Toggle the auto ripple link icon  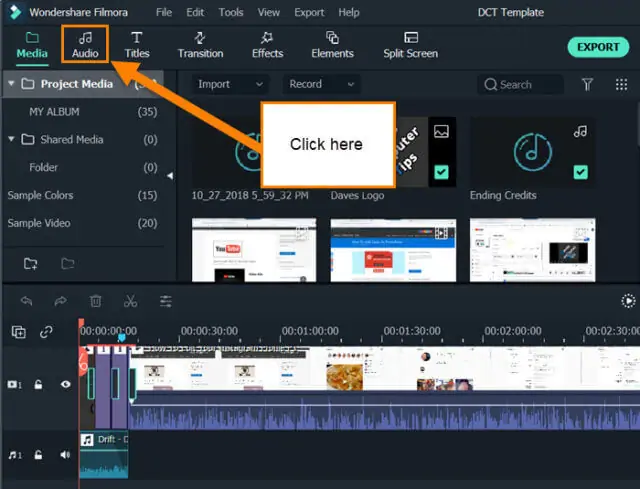pos(46,331)
